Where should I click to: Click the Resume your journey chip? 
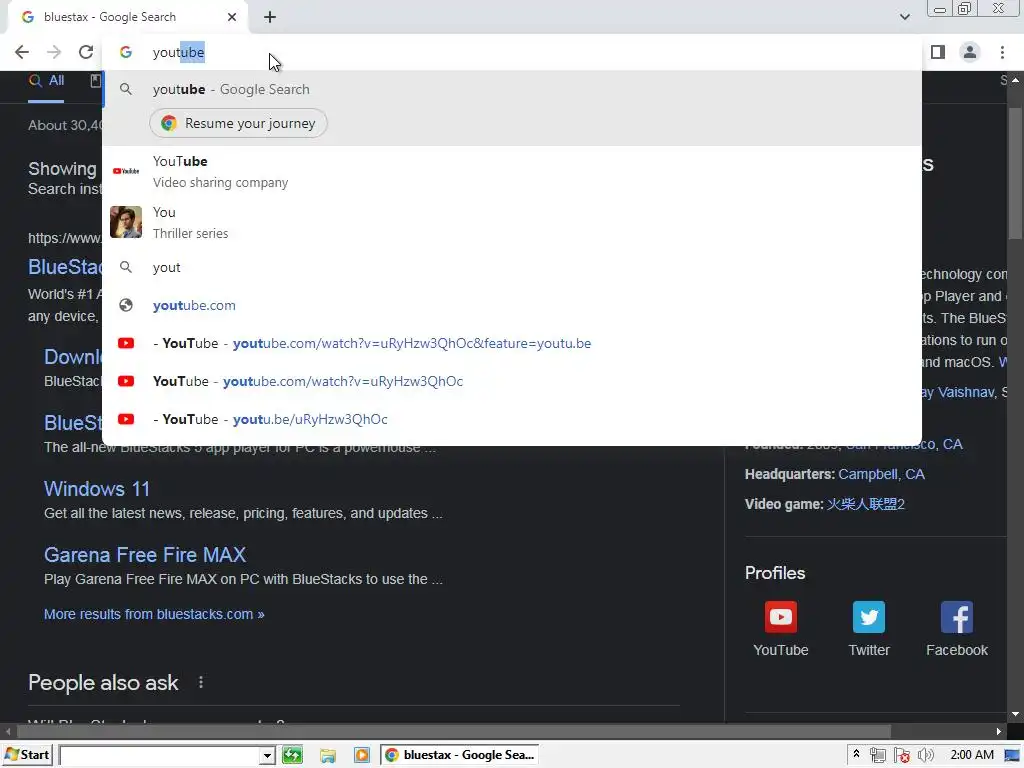[x=238, y=123]
